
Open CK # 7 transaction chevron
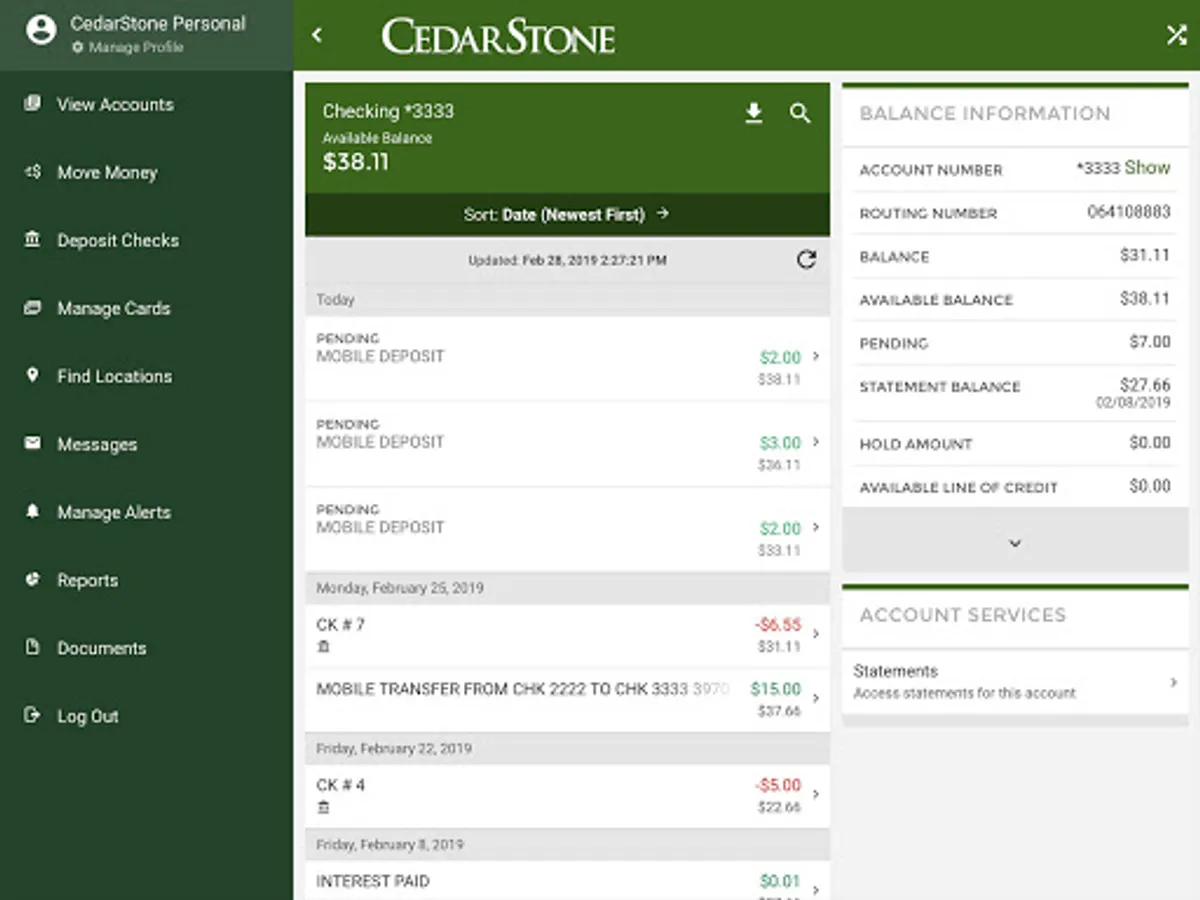(816, 634)
